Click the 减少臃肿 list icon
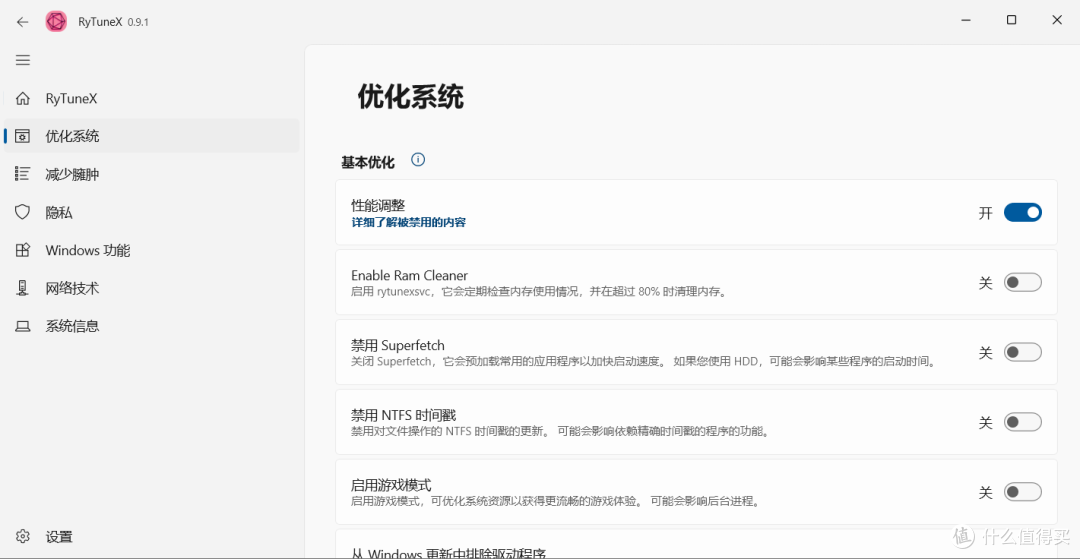The height and width of the screenshot is (559, 1080). coord(23,174)
